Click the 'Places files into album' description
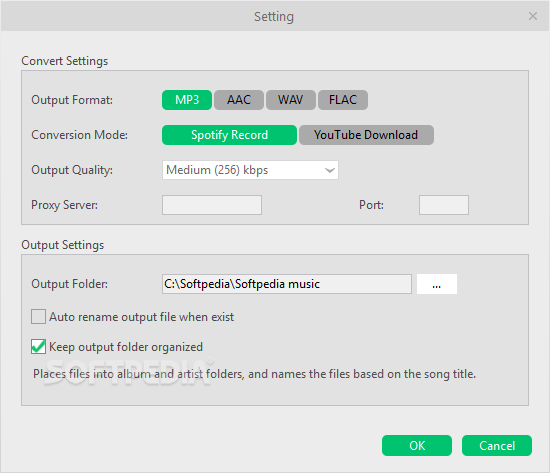550x473 pixels. (x=254, y=374)
